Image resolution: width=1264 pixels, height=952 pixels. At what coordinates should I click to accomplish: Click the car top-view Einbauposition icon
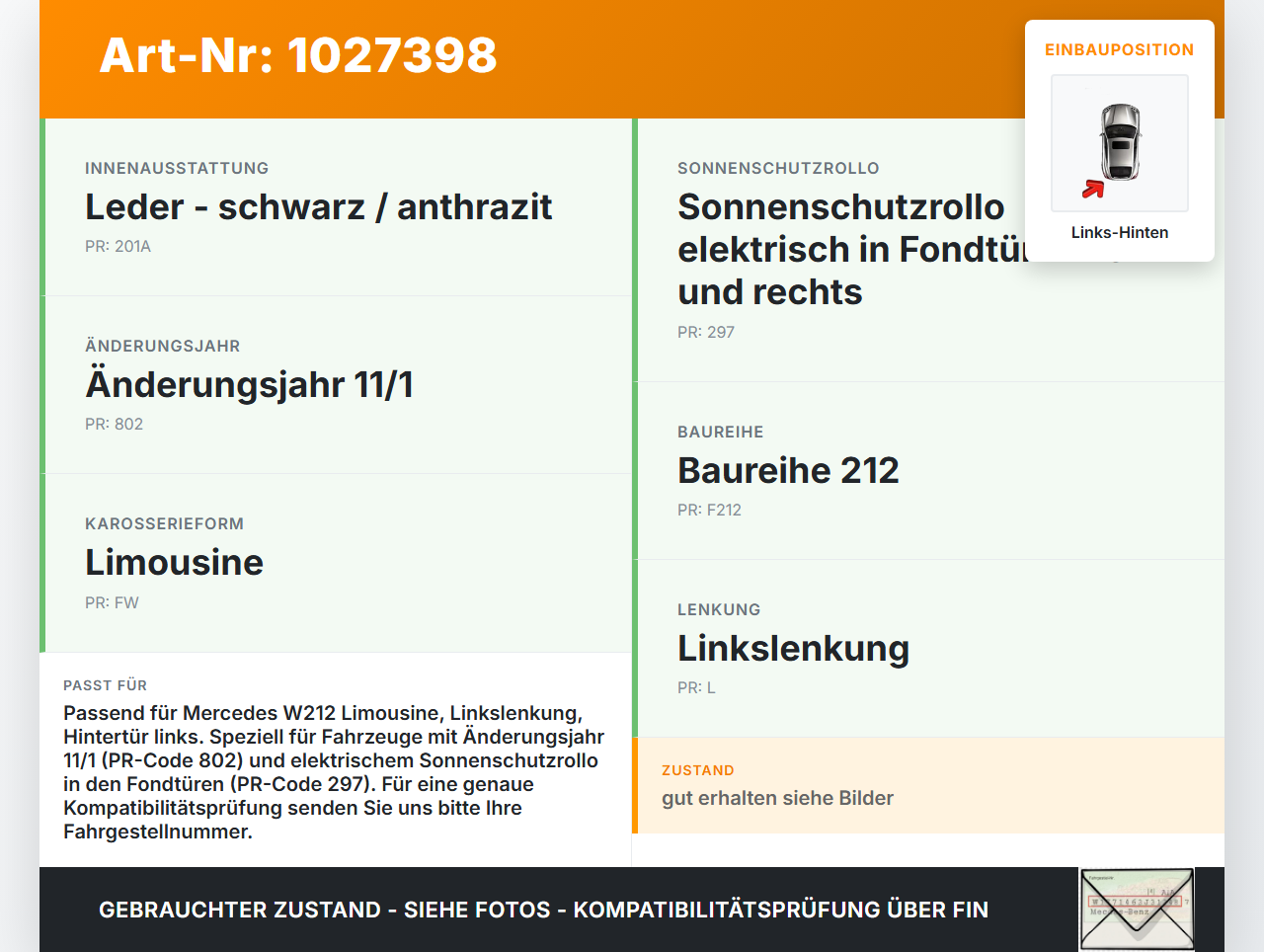[1119, 143]
